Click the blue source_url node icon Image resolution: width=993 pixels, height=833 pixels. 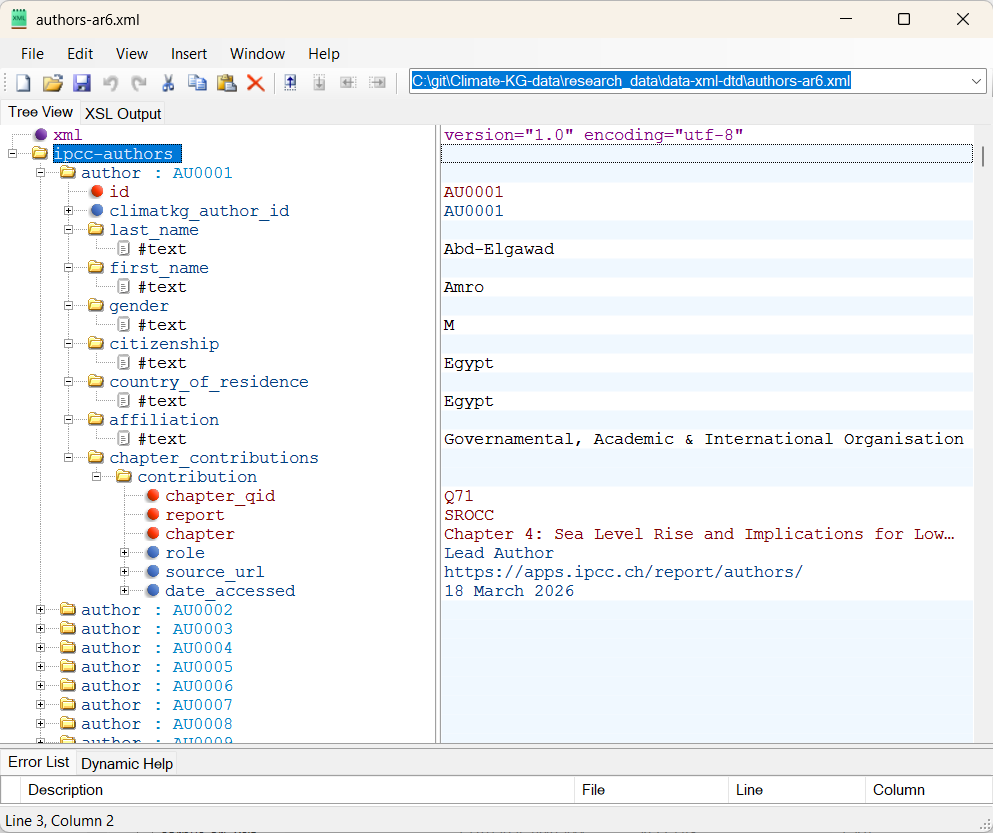coord(153,571)
